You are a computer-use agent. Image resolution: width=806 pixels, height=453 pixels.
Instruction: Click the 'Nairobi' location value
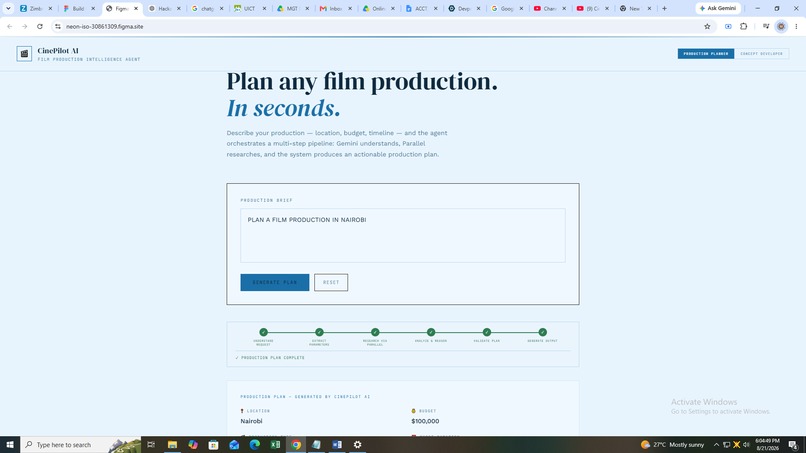tap(251, 421)
